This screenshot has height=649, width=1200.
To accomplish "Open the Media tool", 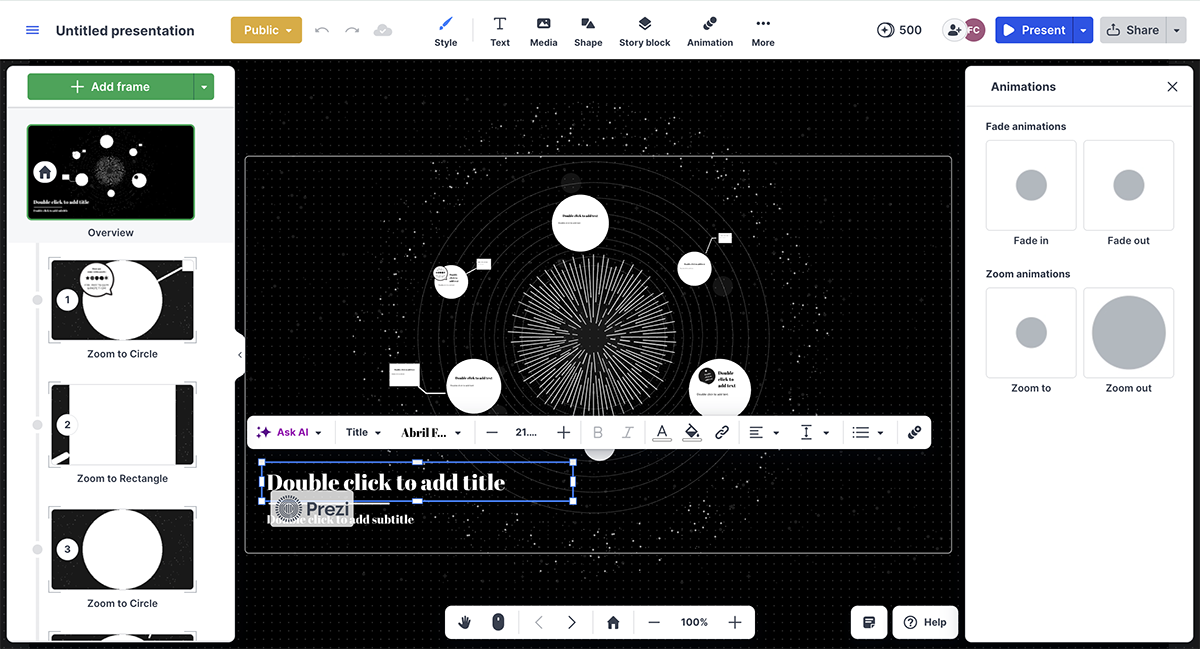I will click(543, 31).
